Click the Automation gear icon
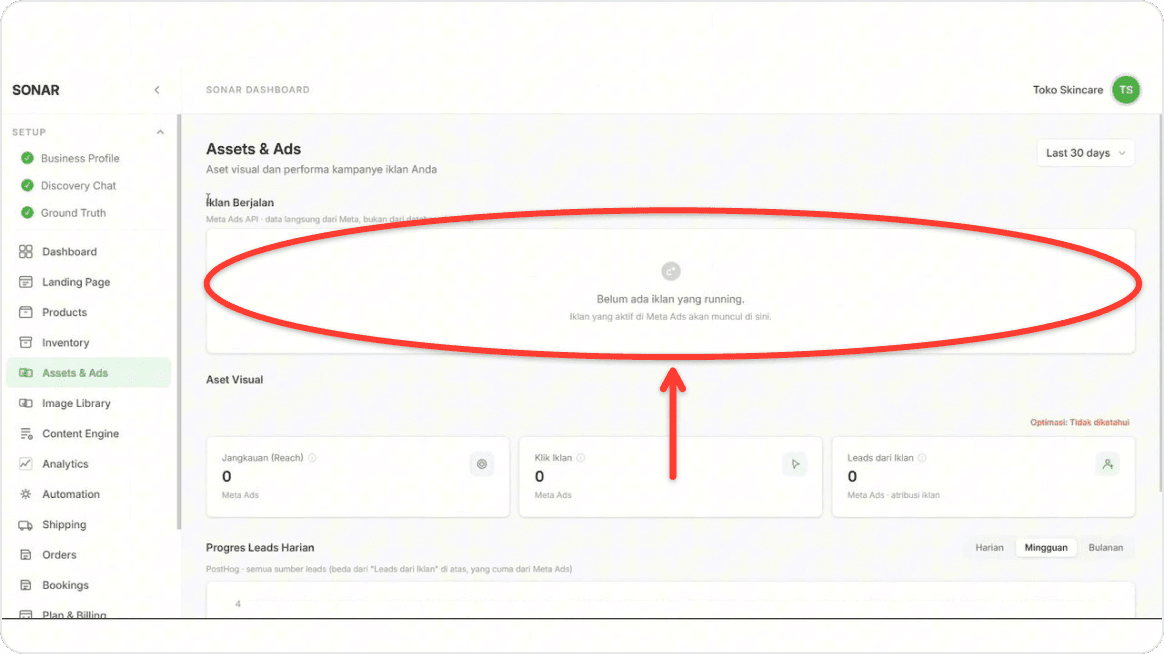This screenshot has width=1164, height=654. pos(26,494)
